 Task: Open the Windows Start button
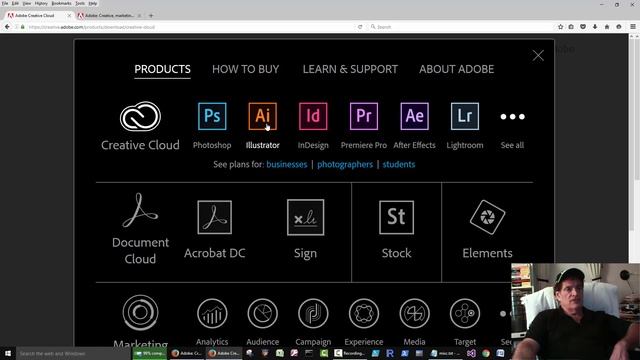coord(8,353)
